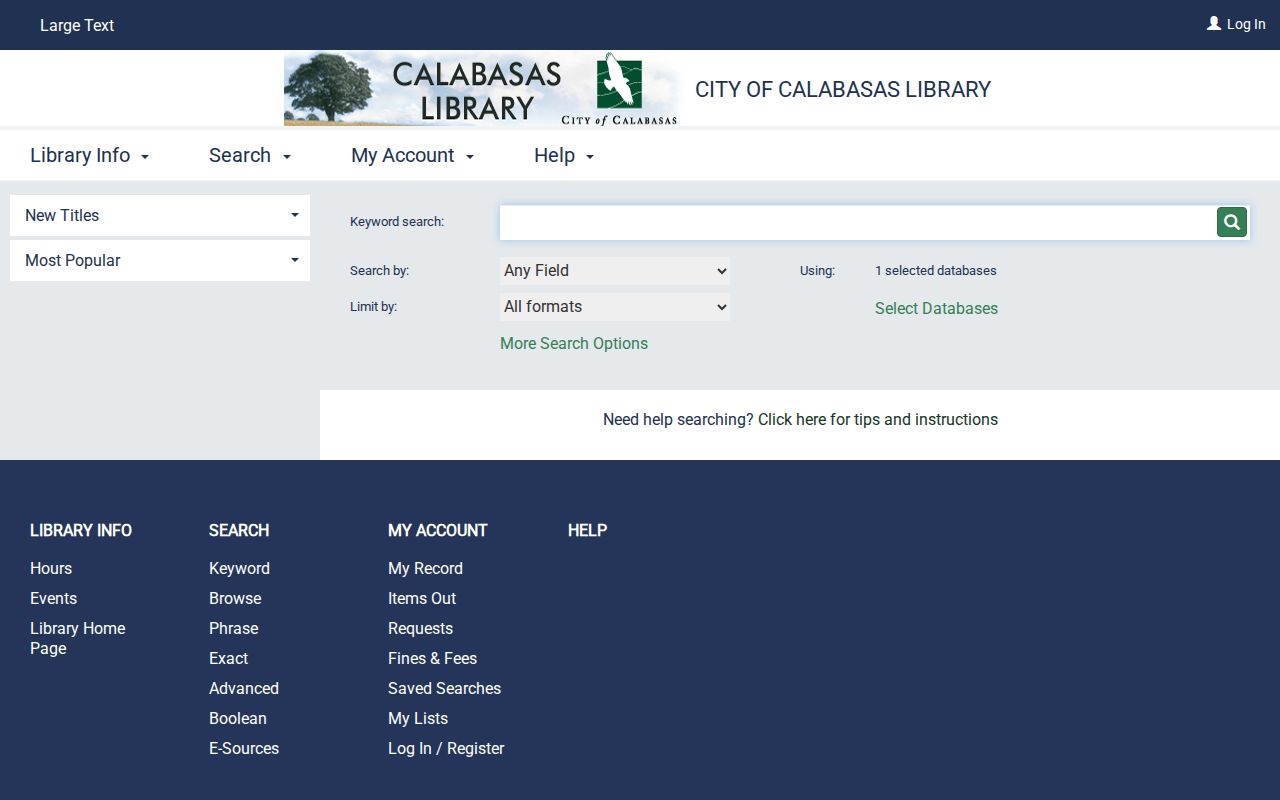Choose Phrase search in the footer
This screenshot has width=1280, height=800.
coord(233,628)
